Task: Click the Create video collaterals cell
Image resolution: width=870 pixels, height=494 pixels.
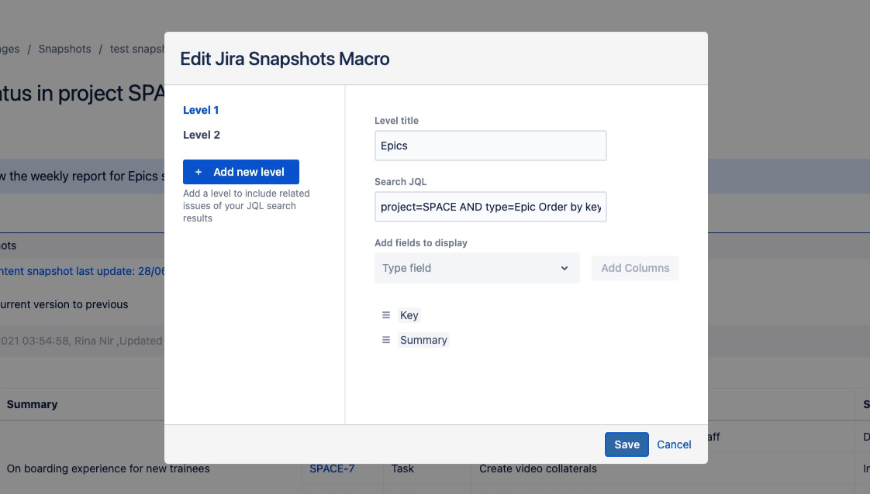Action: pyautogui.click(x=537, y=468)
